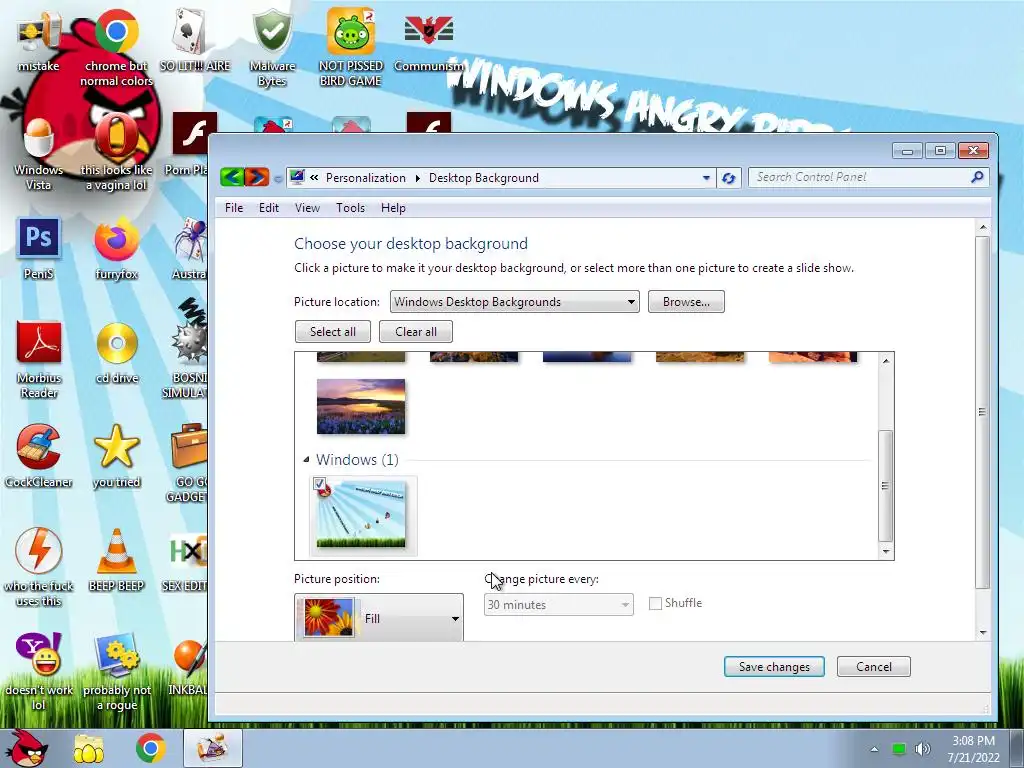
Task: Click the angry bird Start button
Action: tap(25, 748)
